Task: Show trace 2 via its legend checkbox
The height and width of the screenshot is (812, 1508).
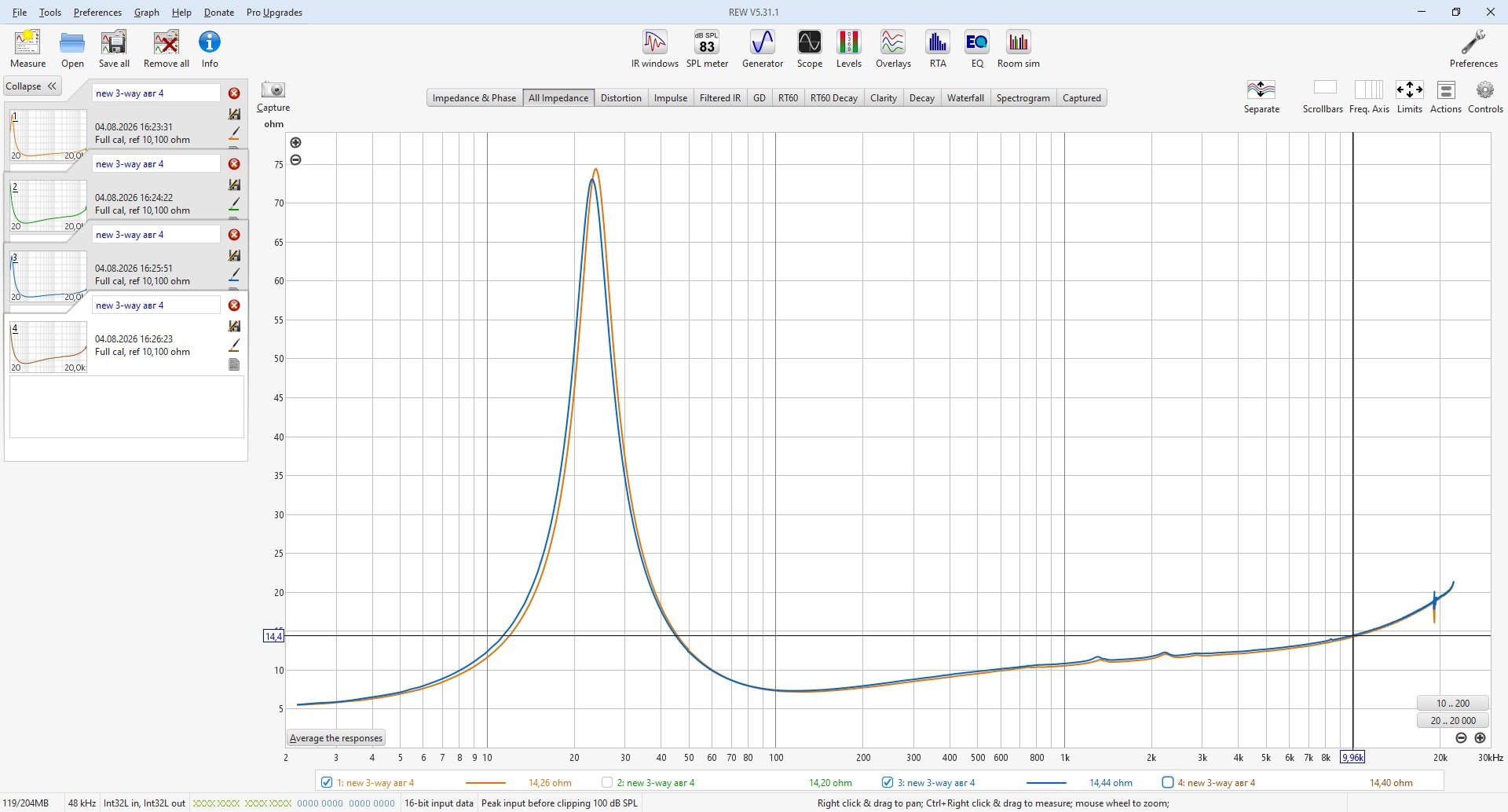Action: [x=607, y=782]
